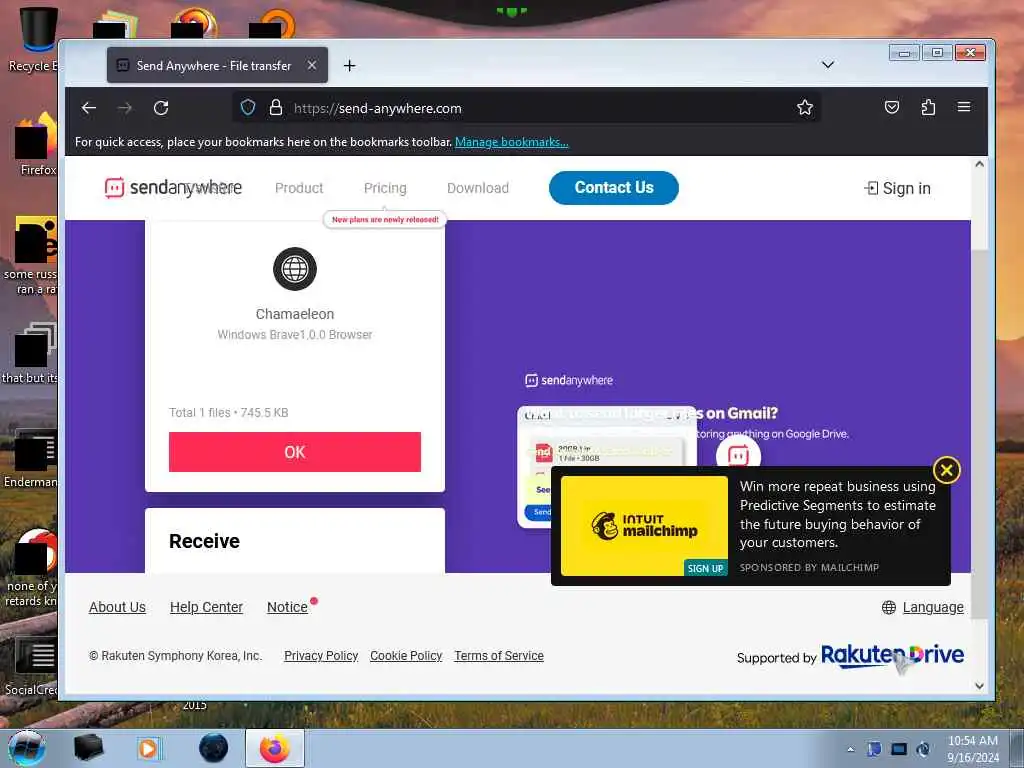The width and height of the screenshot is (1024, 768).
Task: Open the Terms of Service link
Action: pyautogui.click(x=499, y=656)
